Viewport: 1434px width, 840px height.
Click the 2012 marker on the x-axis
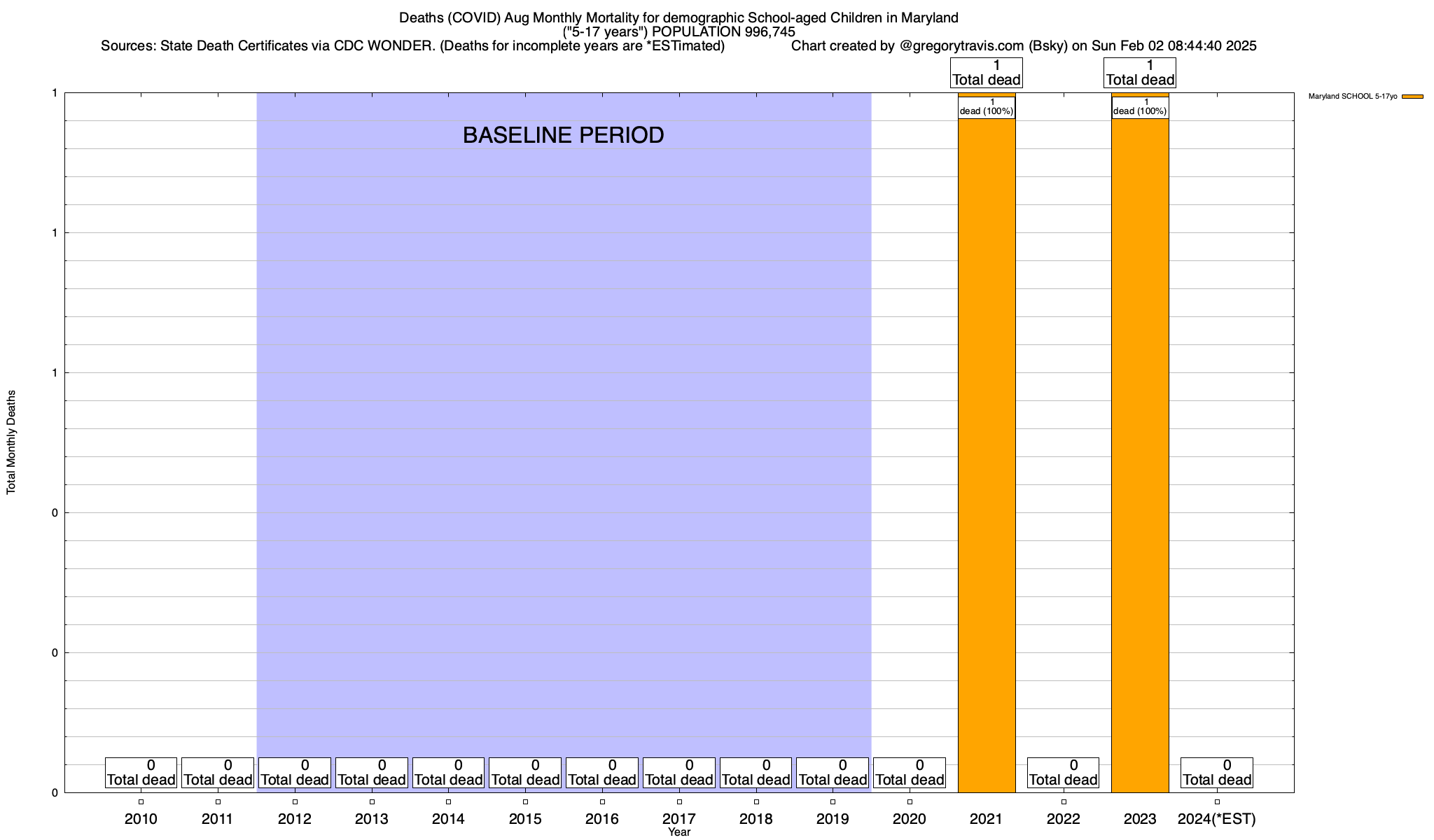tap(295, 802)
